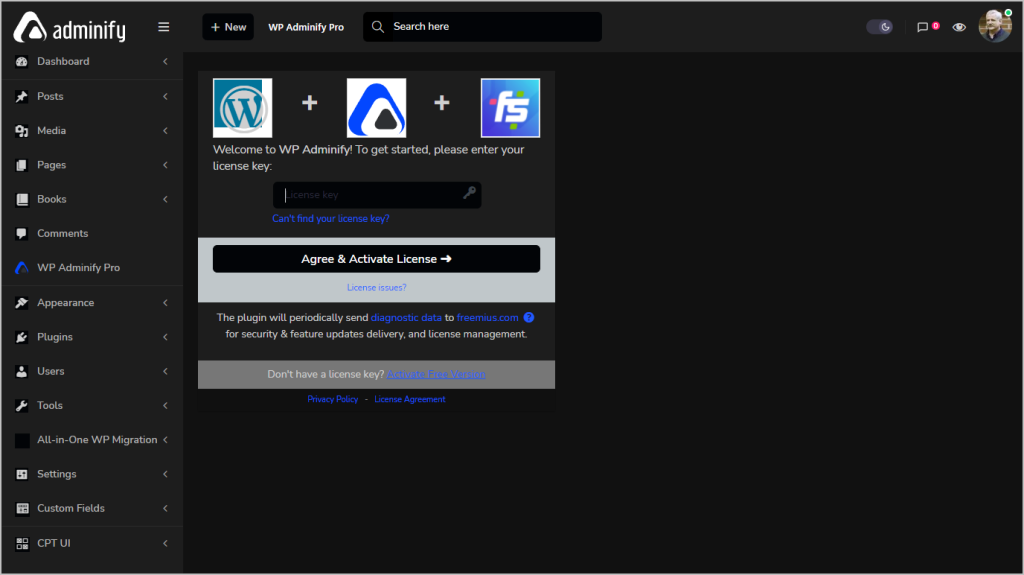Open the Privacy Policy link
This screenshot has width=1024, height=575.
pyautogui.click(x=332, y=399)
